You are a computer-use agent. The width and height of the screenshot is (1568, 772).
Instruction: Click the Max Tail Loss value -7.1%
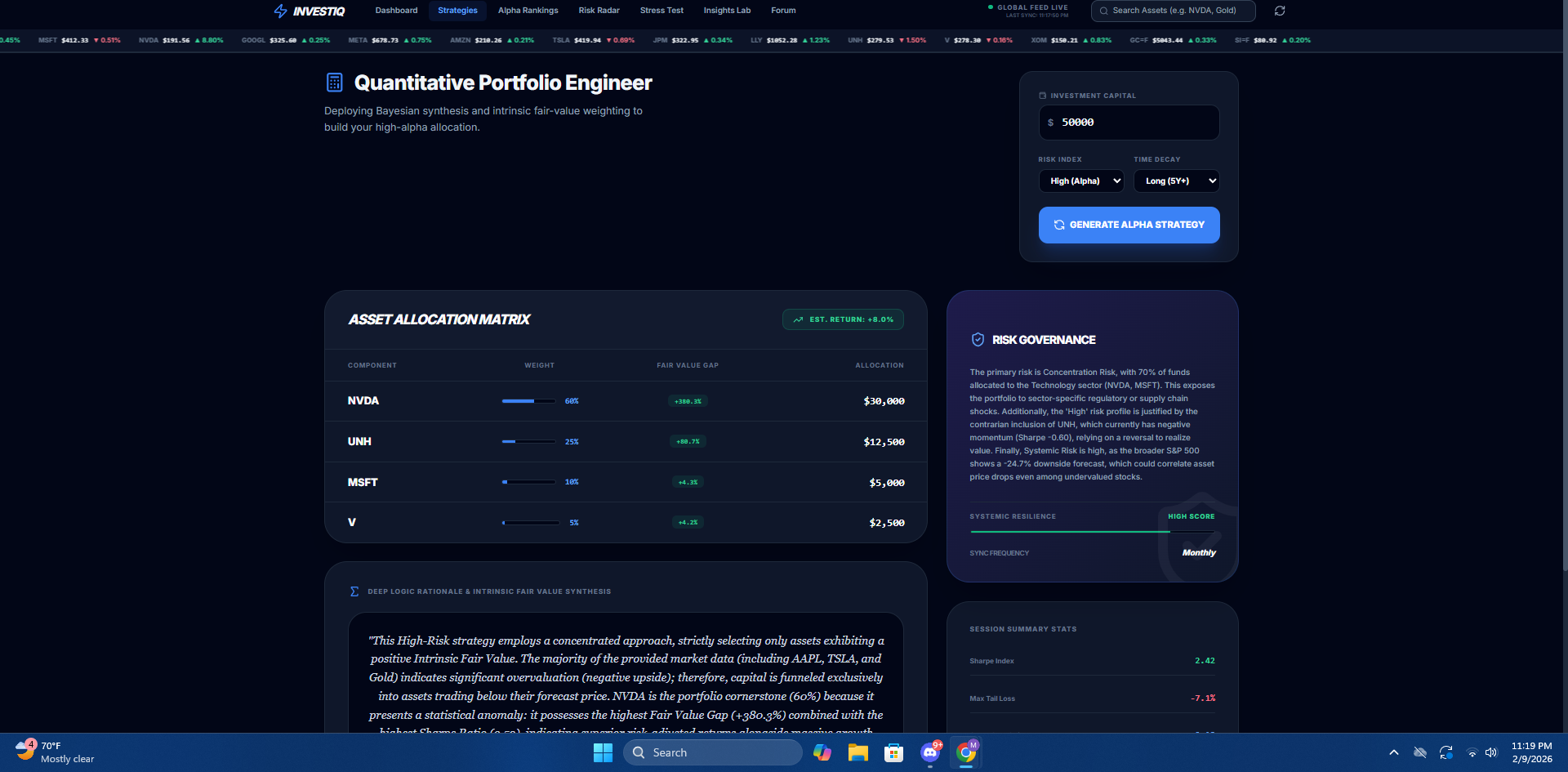tap(1203, 698)
